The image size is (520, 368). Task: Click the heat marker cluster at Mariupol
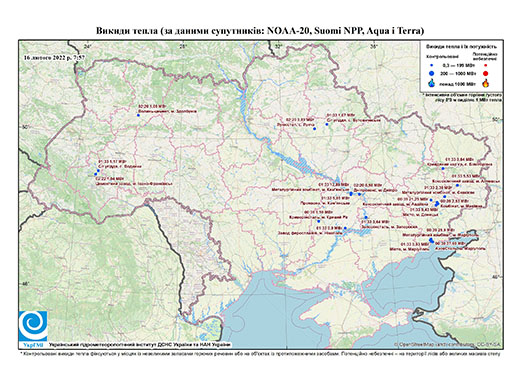tap(431, 240)
